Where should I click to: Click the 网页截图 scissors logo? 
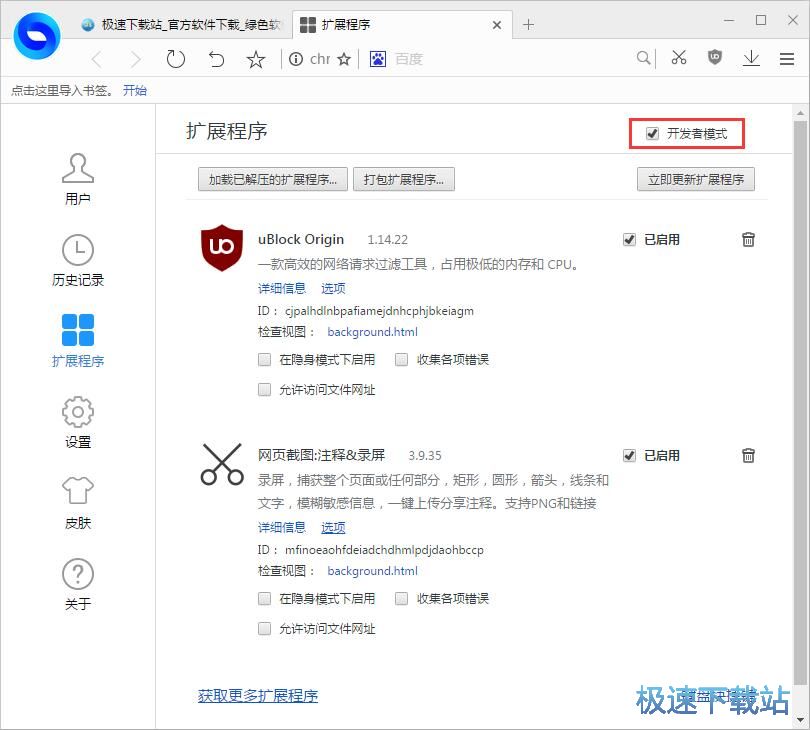click(222, 464)
